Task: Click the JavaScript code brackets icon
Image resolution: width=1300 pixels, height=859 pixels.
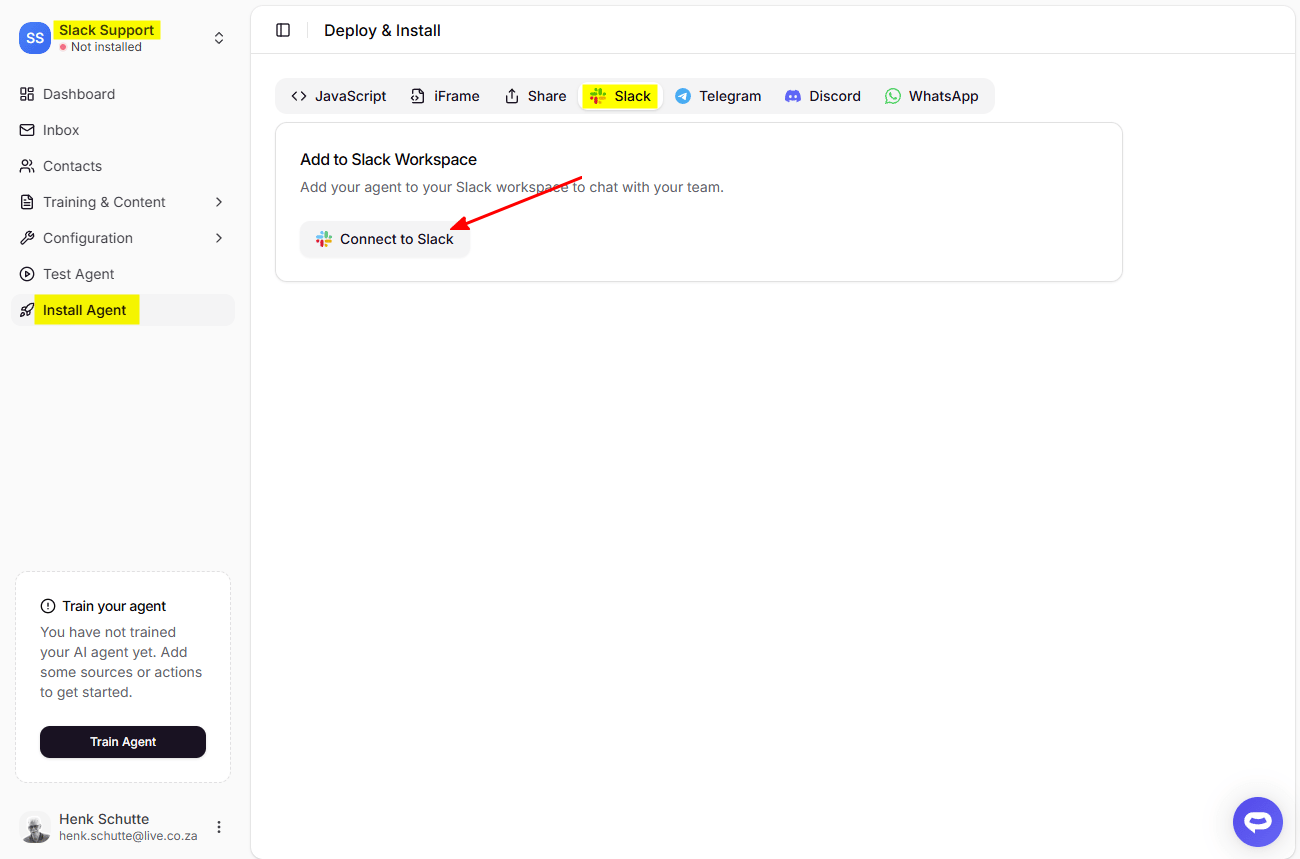Action: (x=299, y=96)
